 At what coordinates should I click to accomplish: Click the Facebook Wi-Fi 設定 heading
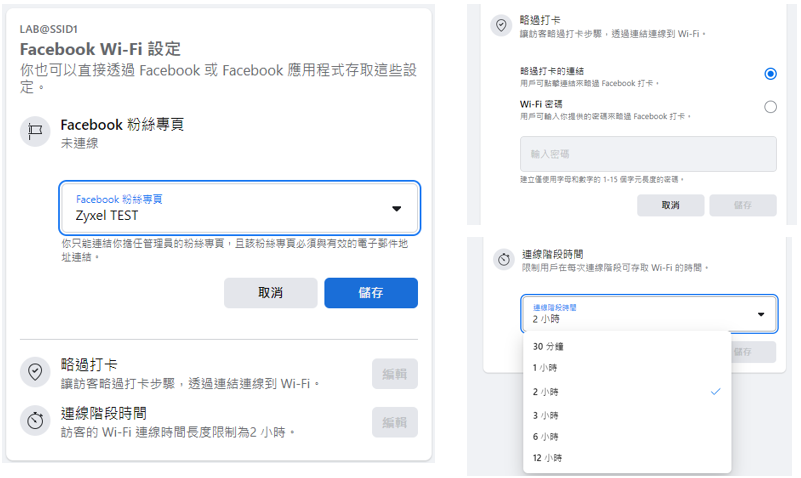[x=100, y=49]
